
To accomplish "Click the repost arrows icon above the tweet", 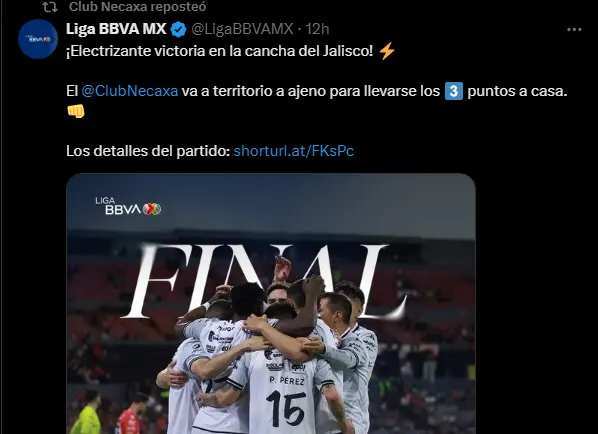I will [x=50, y=6].
